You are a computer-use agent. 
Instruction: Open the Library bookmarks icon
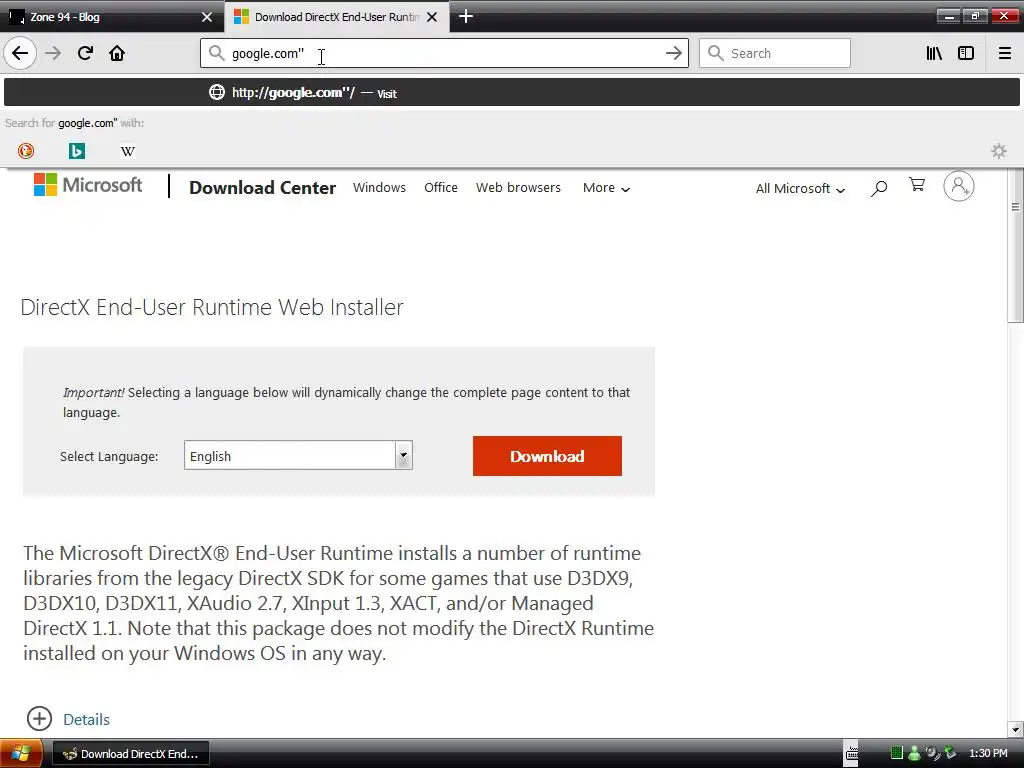pyautogui.click(x=934, y=53)
